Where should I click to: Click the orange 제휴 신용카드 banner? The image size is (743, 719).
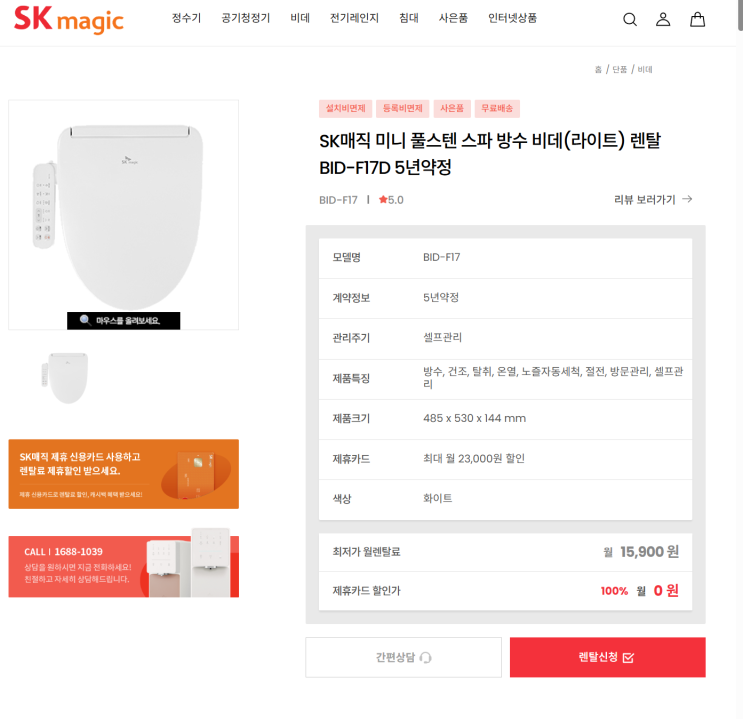[124, 474]
